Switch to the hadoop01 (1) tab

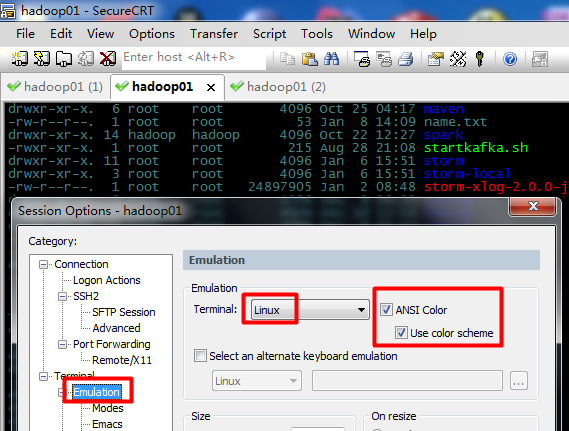coord(55,87)
